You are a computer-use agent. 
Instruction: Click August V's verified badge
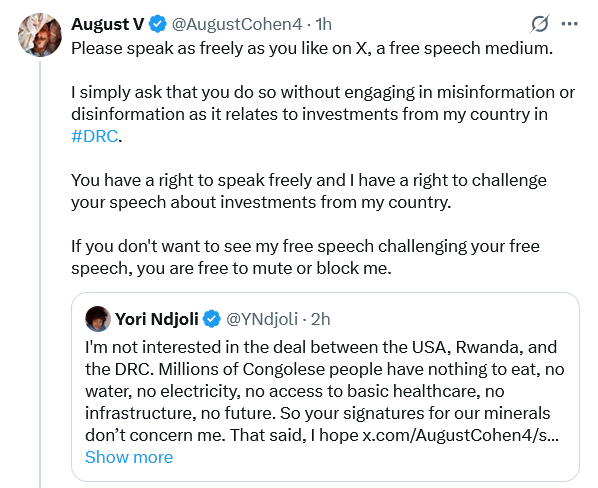tap(158, 24)
